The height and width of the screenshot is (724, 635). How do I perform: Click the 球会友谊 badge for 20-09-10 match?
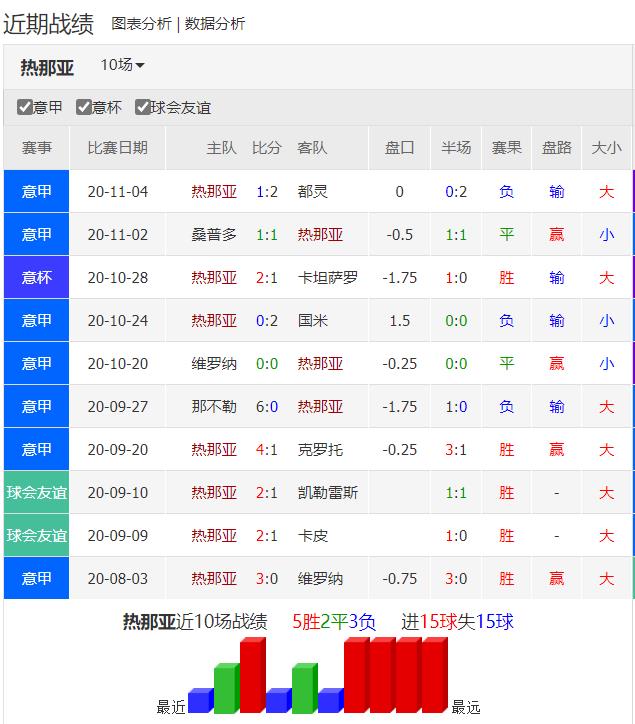click(x=37, y=493)
